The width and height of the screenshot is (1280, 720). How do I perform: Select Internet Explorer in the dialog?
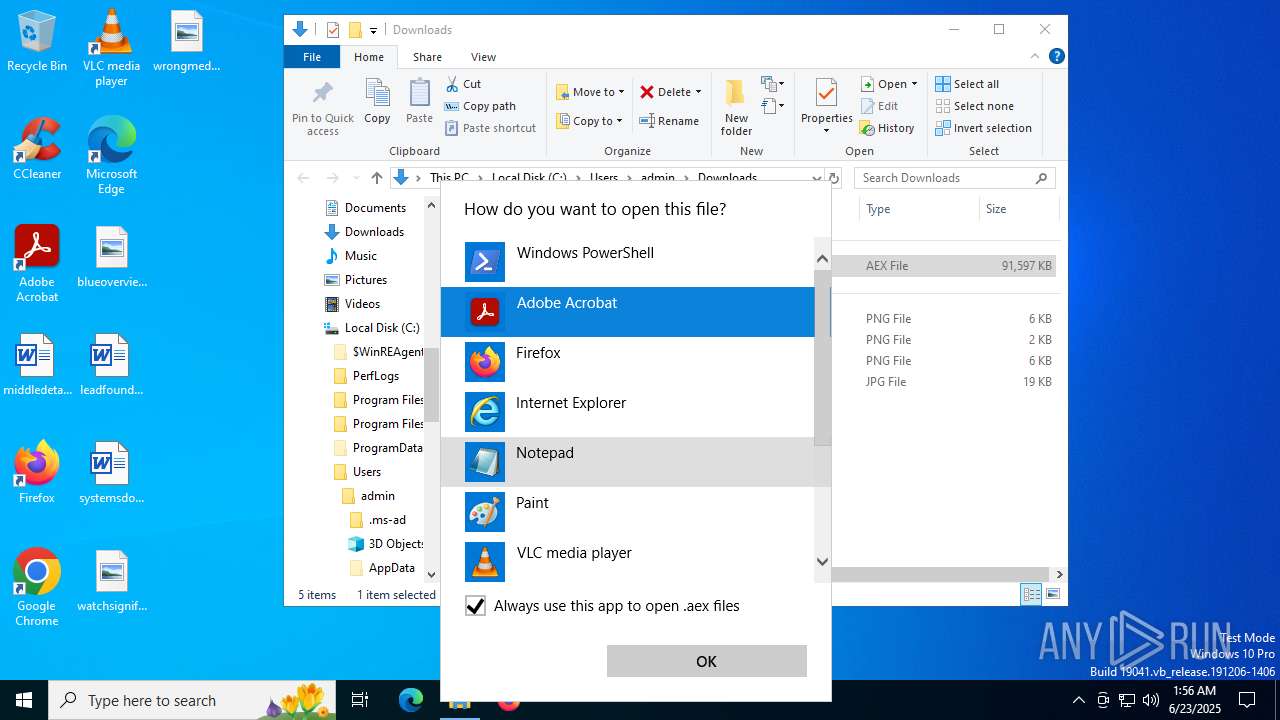[x=627, y=412]
